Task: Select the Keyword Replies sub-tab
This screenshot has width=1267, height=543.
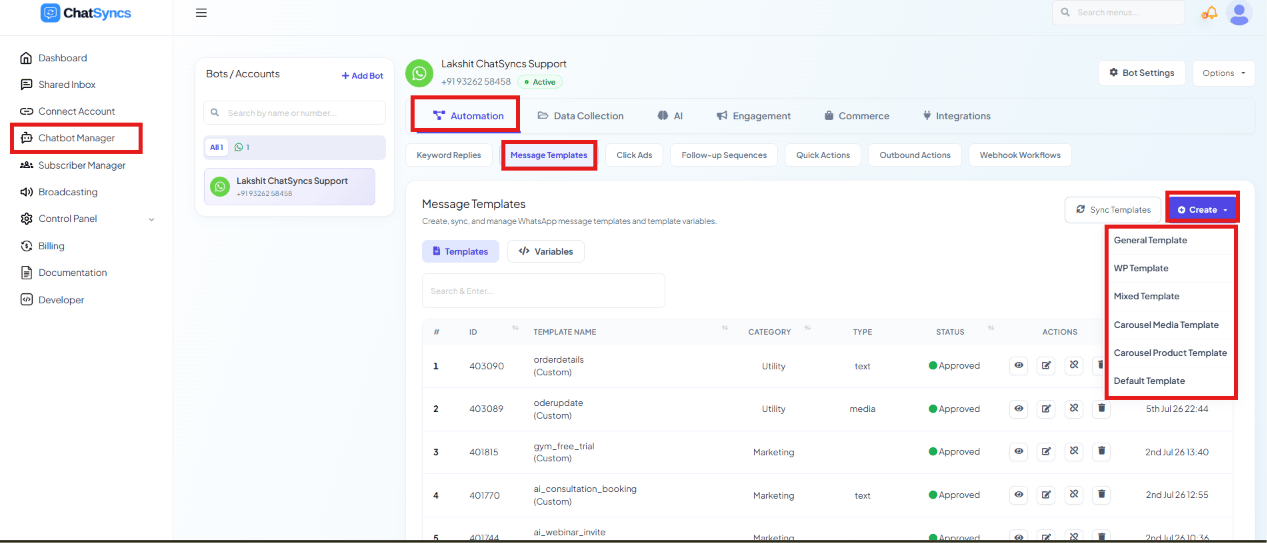Action: point(449,155)
